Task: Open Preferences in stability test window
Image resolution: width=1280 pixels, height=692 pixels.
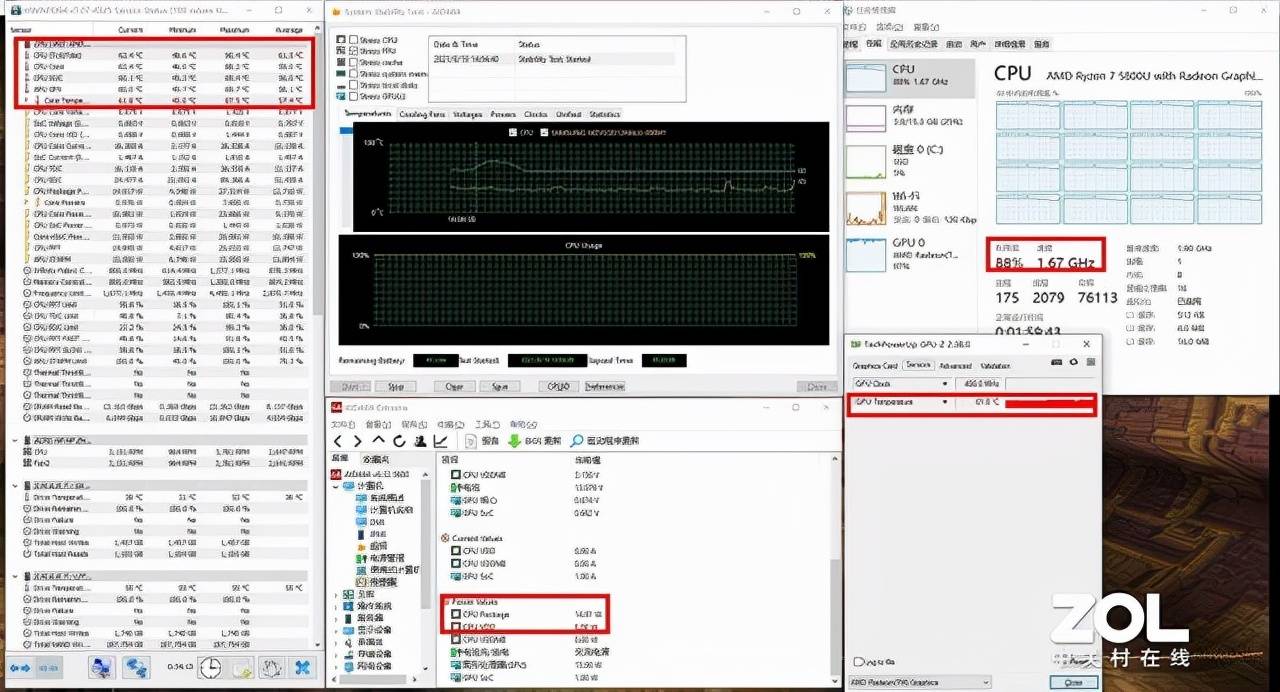Action: click(x=605, y=387)
